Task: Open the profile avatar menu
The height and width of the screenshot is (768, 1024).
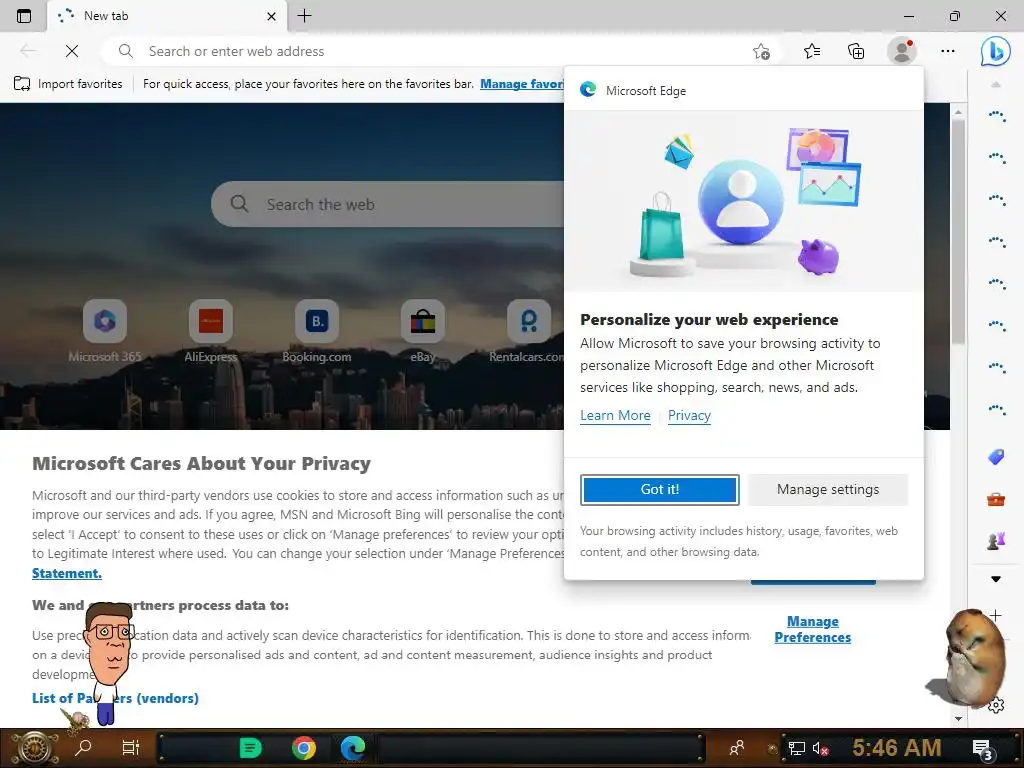Action: tap(902, 51)
